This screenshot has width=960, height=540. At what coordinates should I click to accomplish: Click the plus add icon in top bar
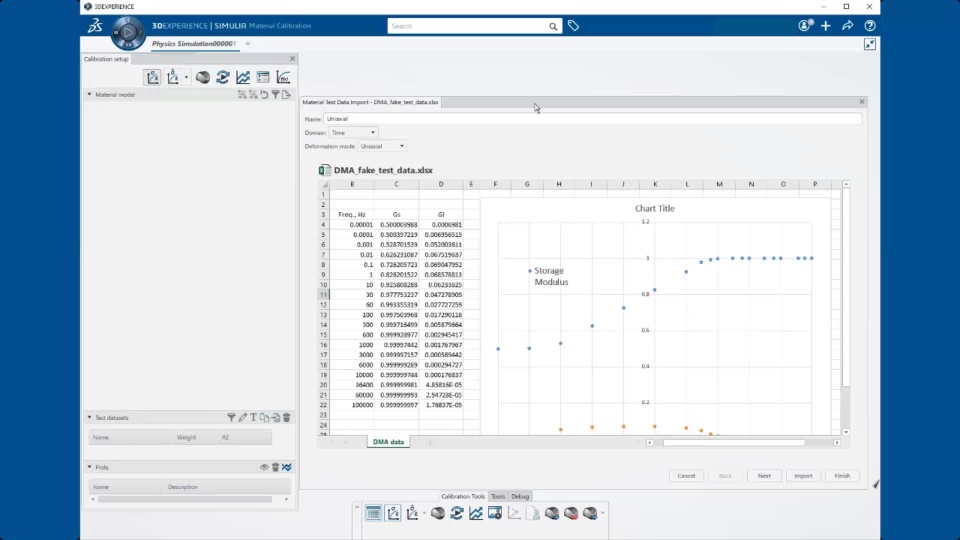pos(826,26)
